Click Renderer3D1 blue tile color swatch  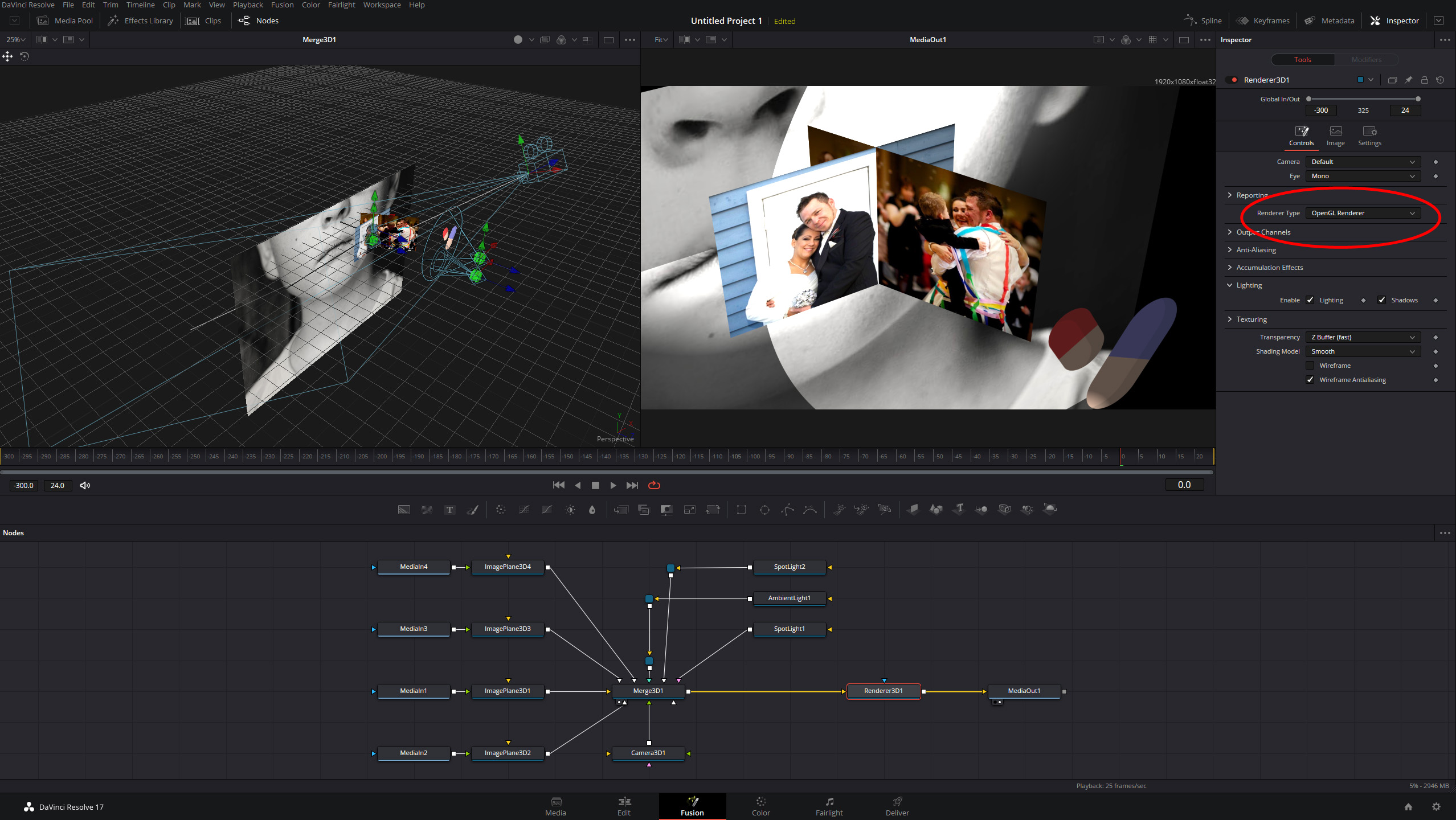click(1360, 80)
